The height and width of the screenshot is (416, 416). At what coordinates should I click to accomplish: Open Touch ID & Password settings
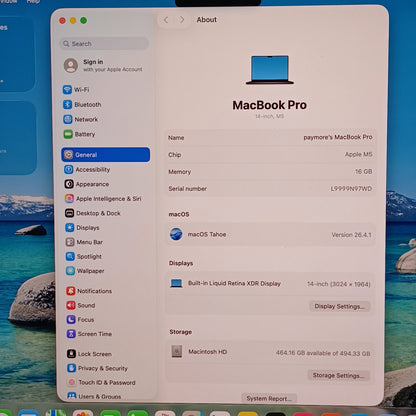pos(101,382)
